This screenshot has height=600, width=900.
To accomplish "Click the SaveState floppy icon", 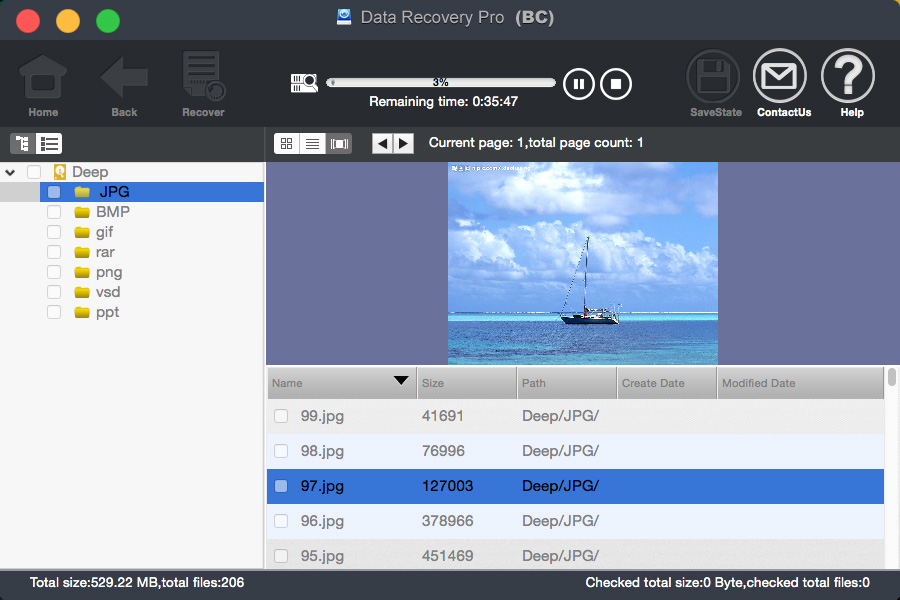I will [x=713, y=76].
